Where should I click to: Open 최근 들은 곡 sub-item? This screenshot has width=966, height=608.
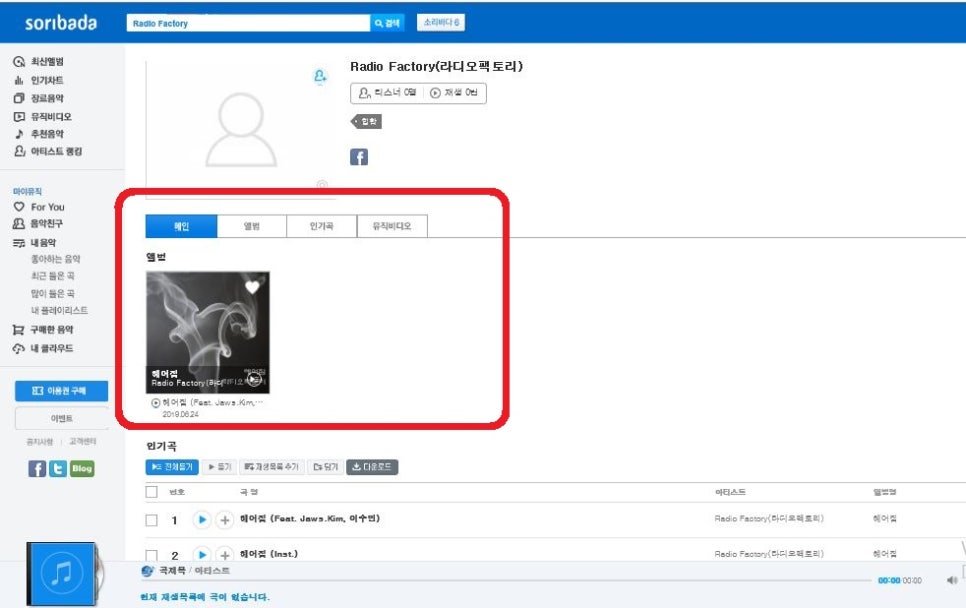[x=52, y=276]
